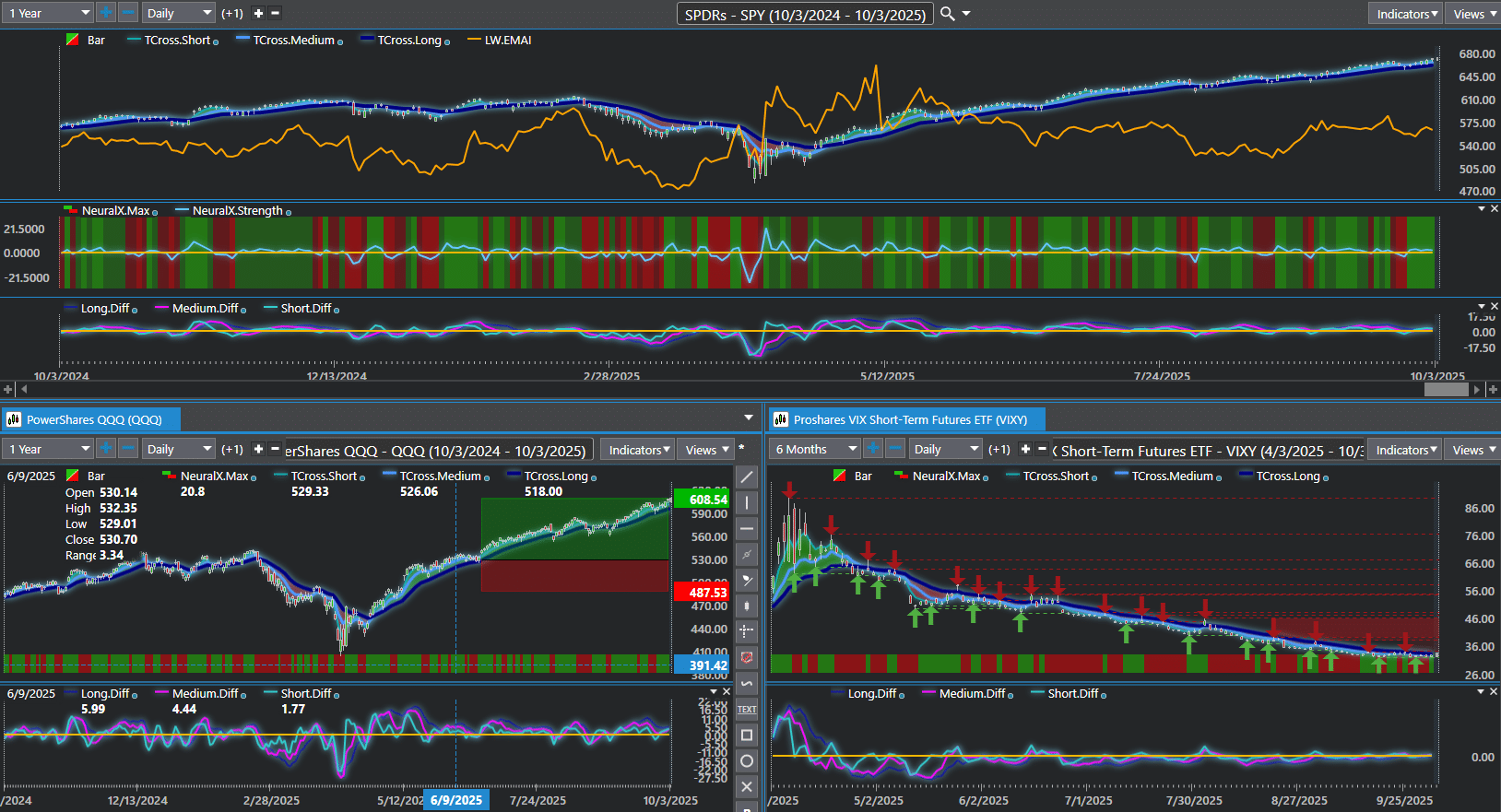
Task: Click the Bar color swatch in SPY legend
Action: tap(73, 41)
